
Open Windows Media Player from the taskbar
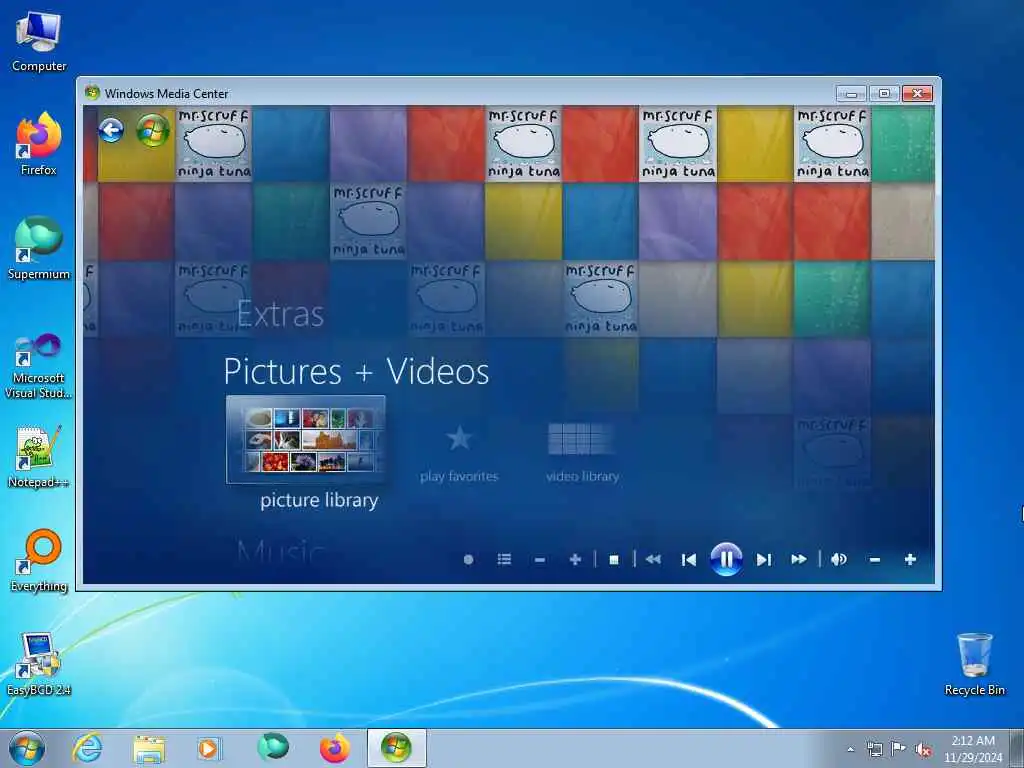tap(210, 748)
